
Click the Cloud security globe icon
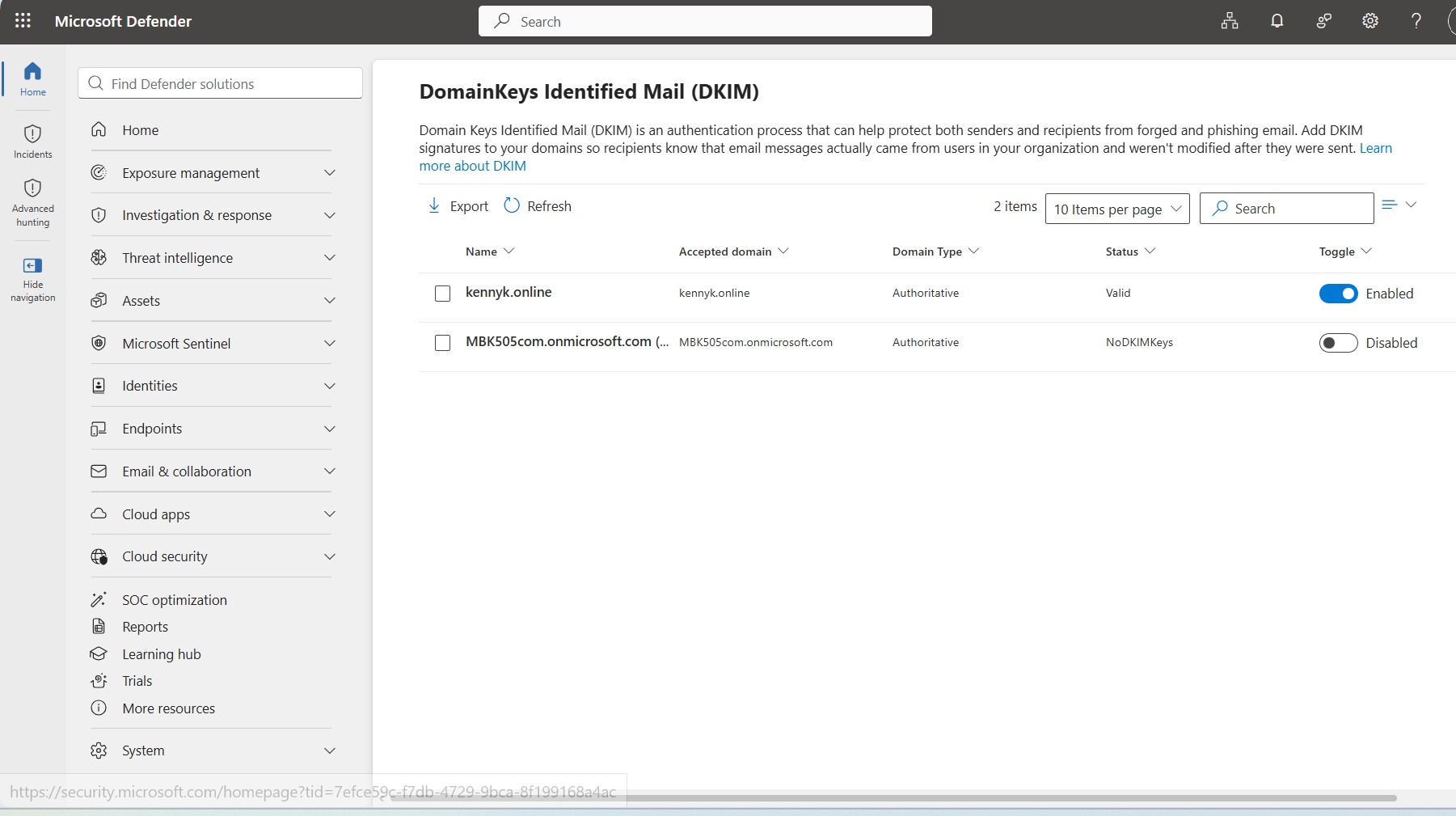(99, 556)
